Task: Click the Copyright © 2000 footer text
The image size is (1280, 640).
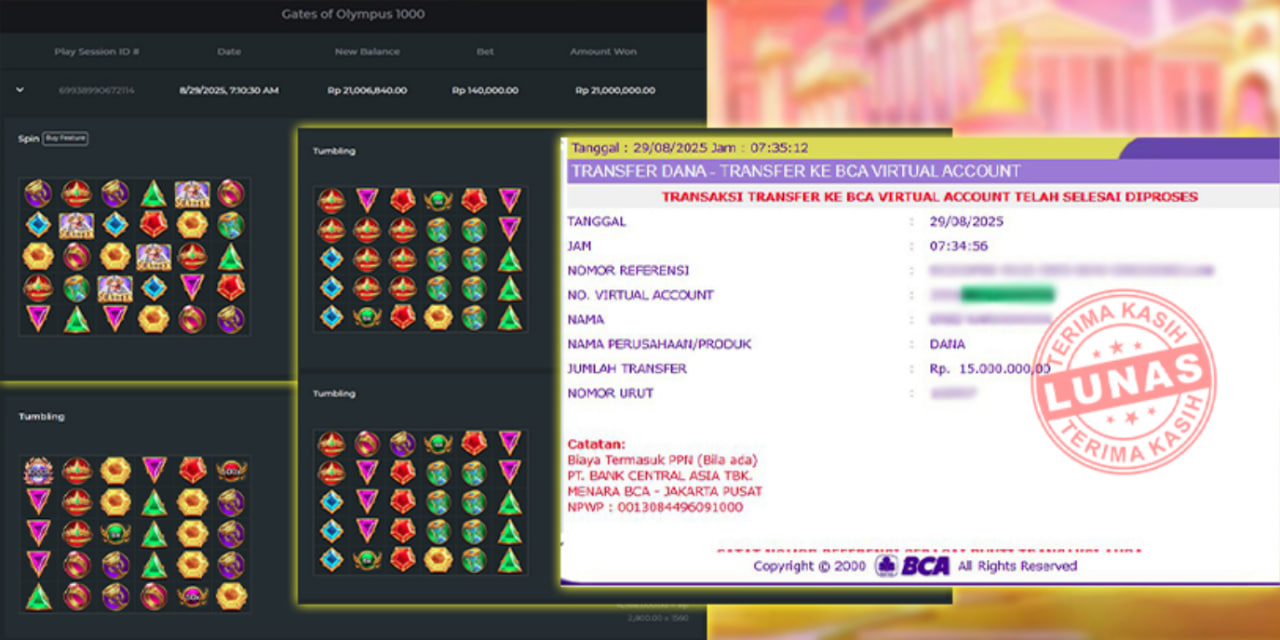Action: tap(812, 566)
